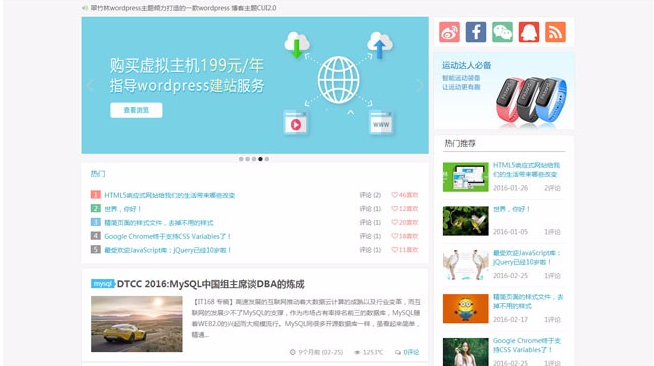Like the post with 11 likes
The image size is (654, 366).
(405, 250)
